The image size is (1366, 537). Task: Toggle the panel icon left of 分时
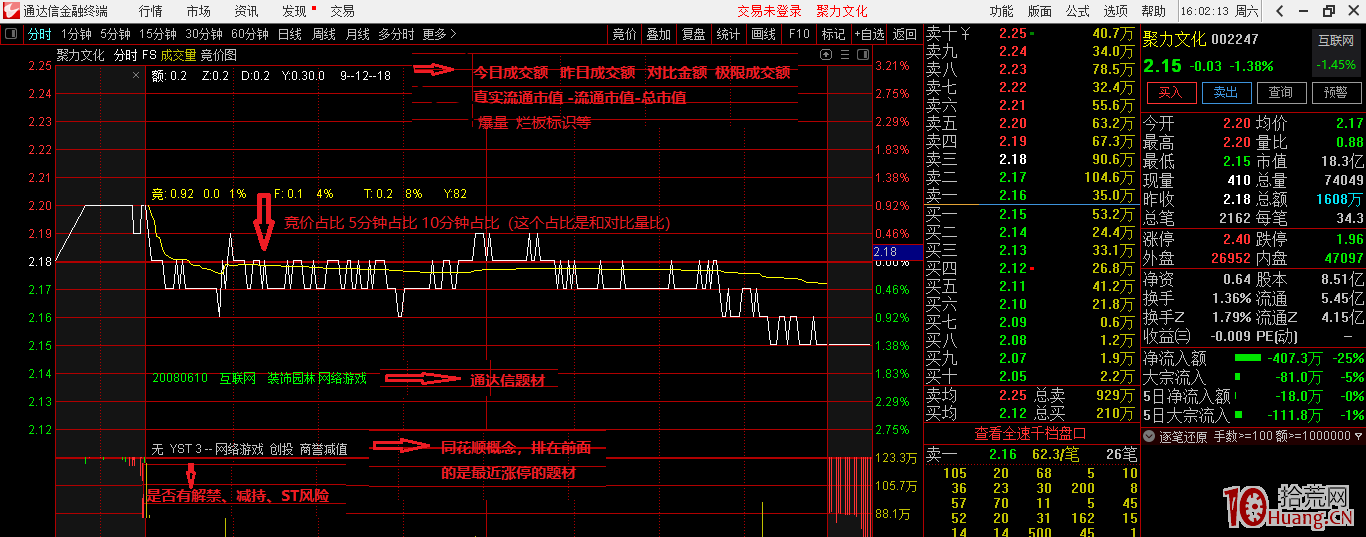click(11, 34)
